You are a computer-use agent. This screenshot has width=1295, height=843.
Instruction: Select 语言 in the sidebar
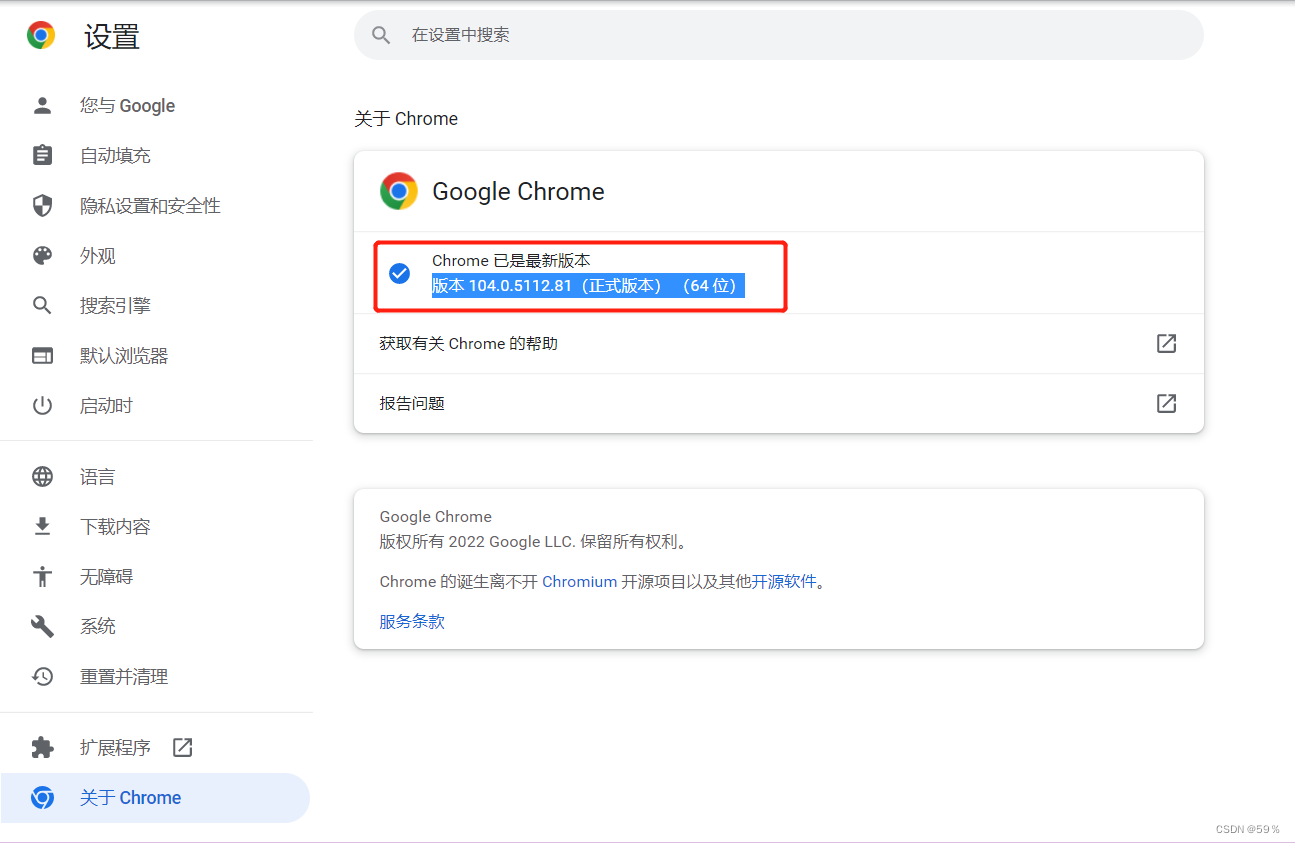tap(97, 476)
